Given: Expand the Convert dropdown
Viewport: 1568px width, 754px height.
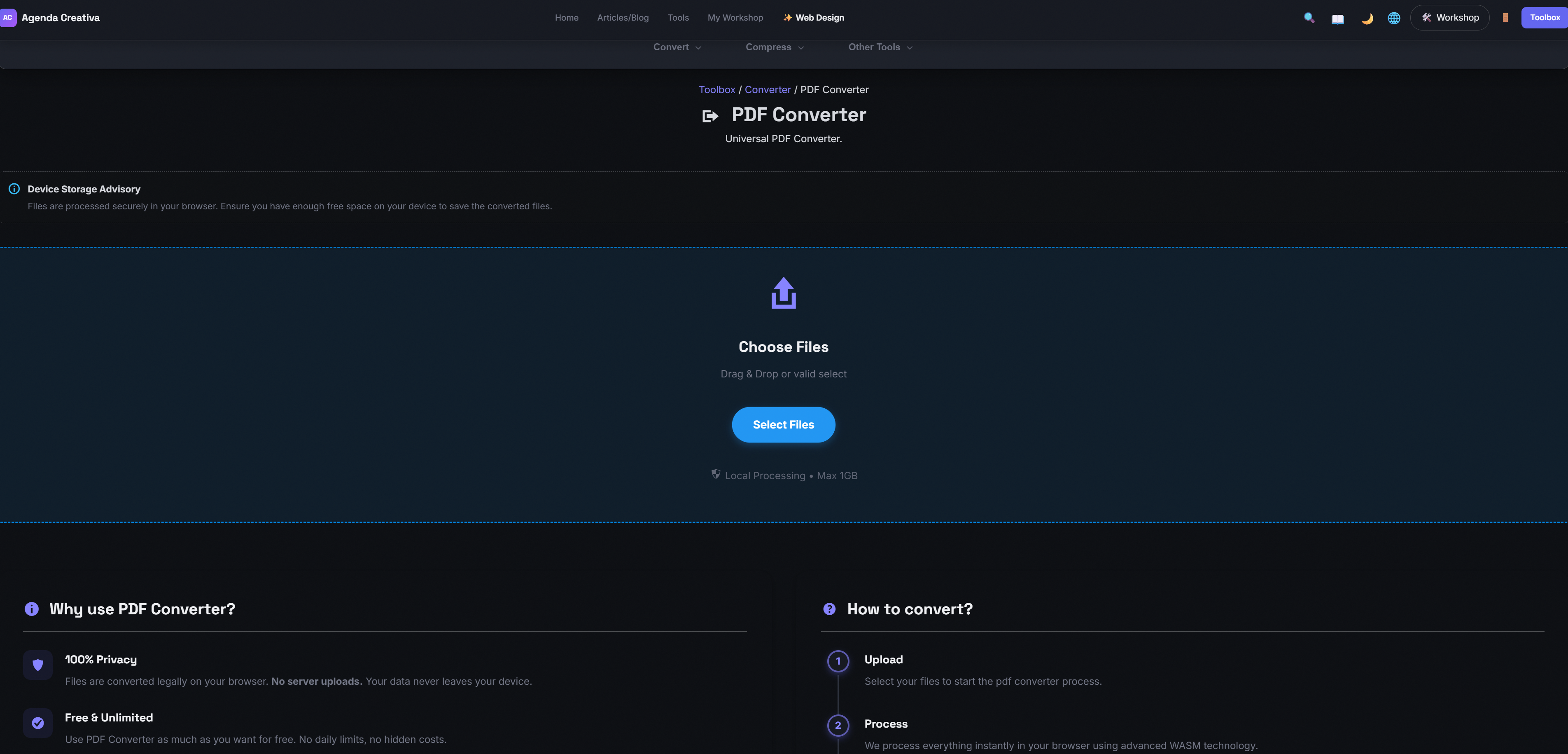Looking at the screenshot, I should click(x=677, y=47).
